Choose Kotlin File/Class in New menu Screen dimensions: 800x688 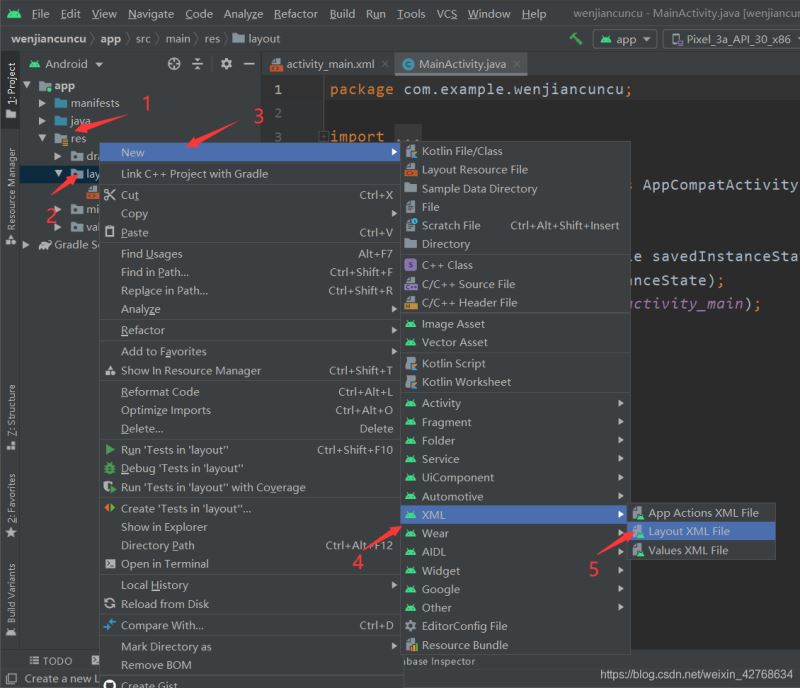click(462, 151)
